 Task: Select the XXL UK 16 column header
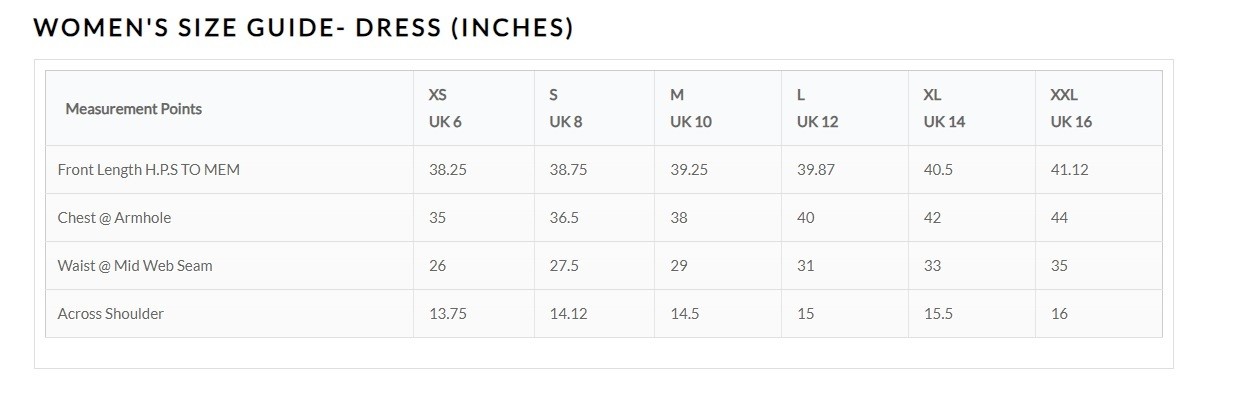click(1071, 108)
